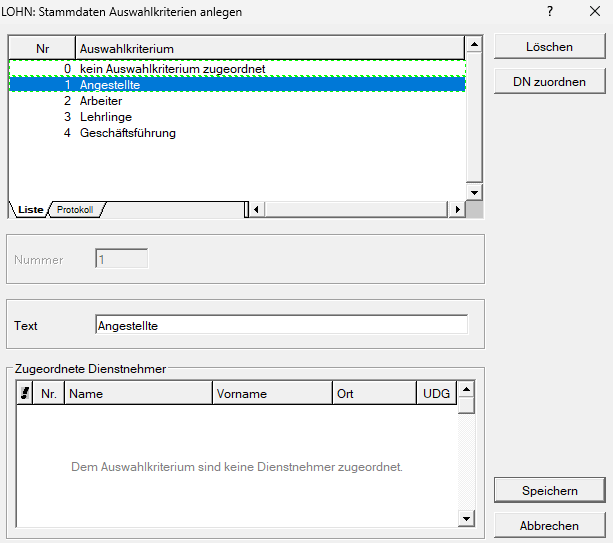Click the Auswahlkriterium column header
This screenshot has width=613, height=543.
(268, 48)
